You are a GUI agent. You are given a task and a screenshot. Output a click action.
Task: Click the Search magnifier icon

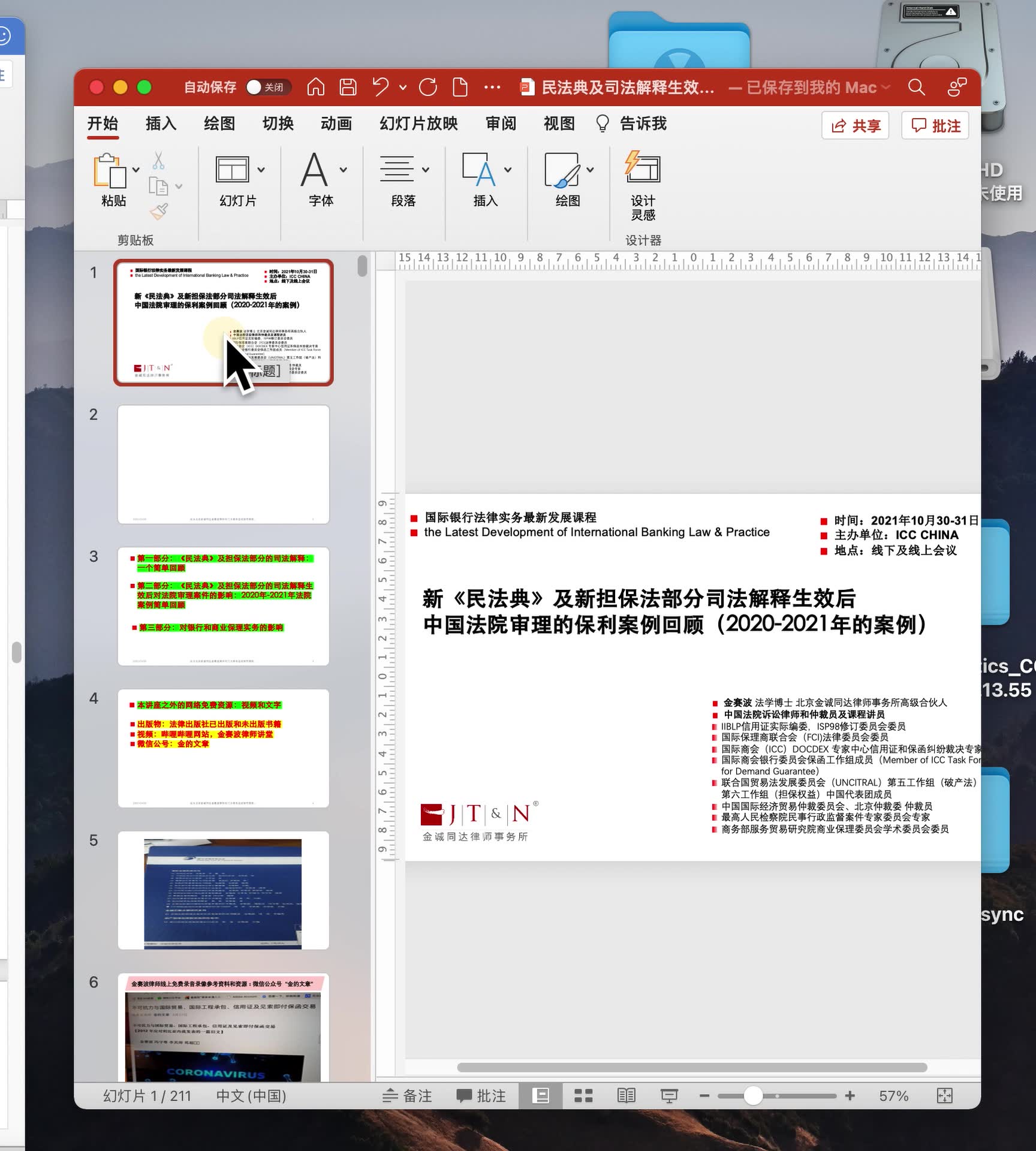[x=916, y=88]
